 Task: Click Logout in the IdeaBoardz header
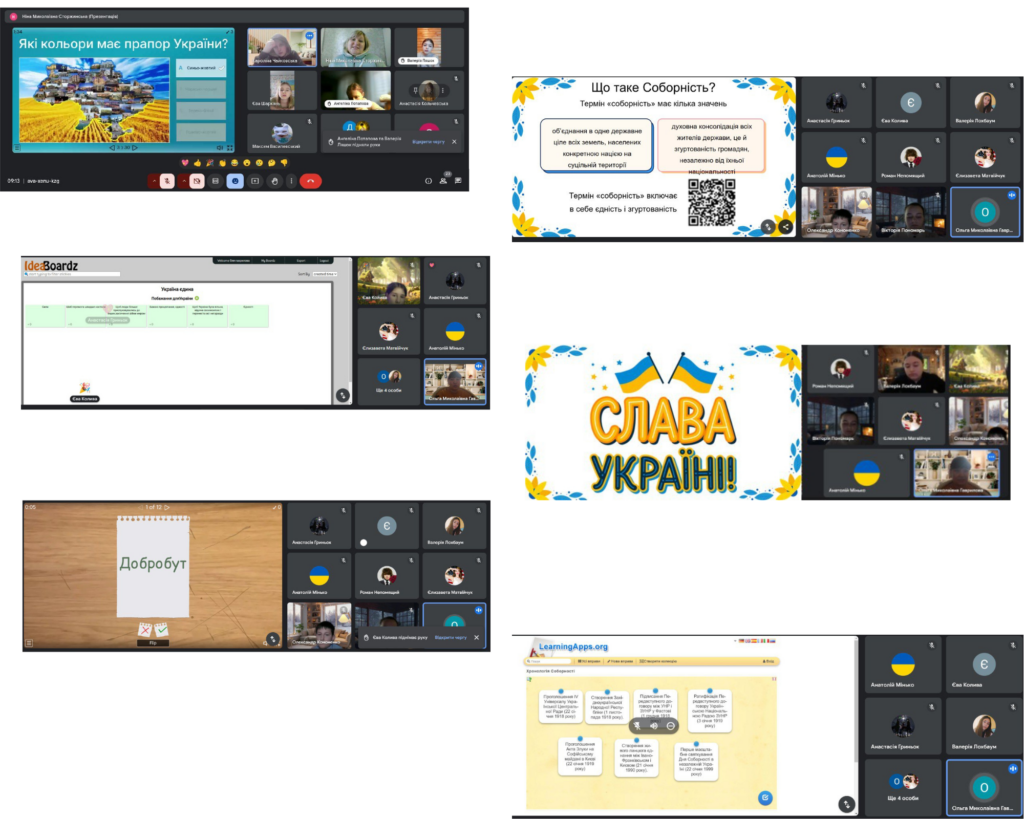pyautogui.click(x=324, y=261)
